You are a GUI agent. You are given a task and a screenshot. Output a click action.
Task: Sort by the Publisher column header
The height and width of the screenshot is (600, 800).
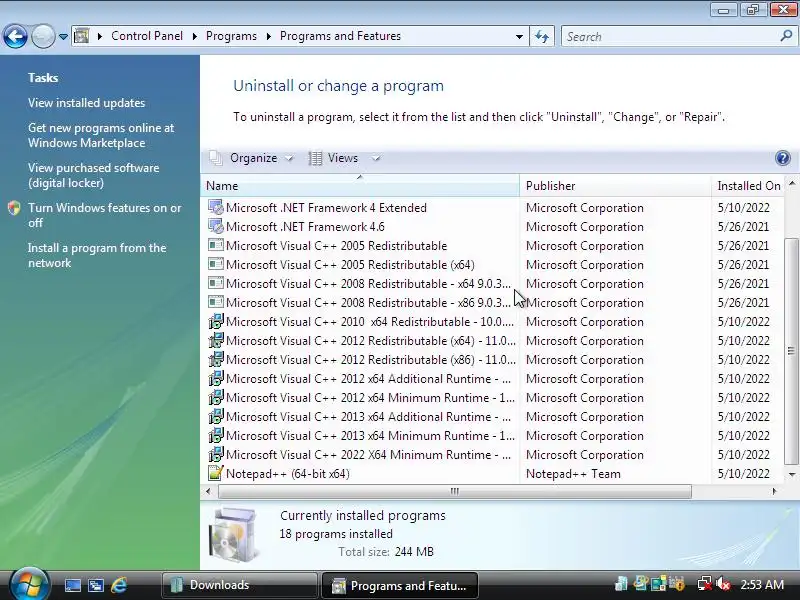pyautogui.click(x=615, y=186)
